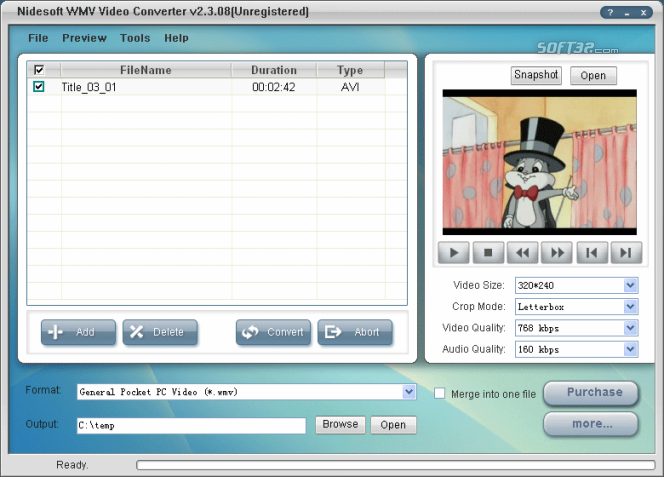Close the converter window

coord(643,13)
